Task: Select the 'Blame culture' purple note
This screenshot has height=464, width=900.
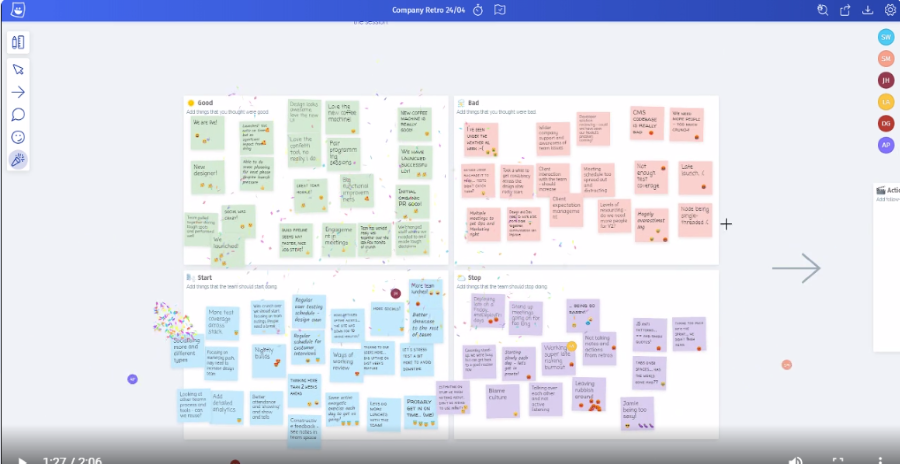Action: point(503,401)
